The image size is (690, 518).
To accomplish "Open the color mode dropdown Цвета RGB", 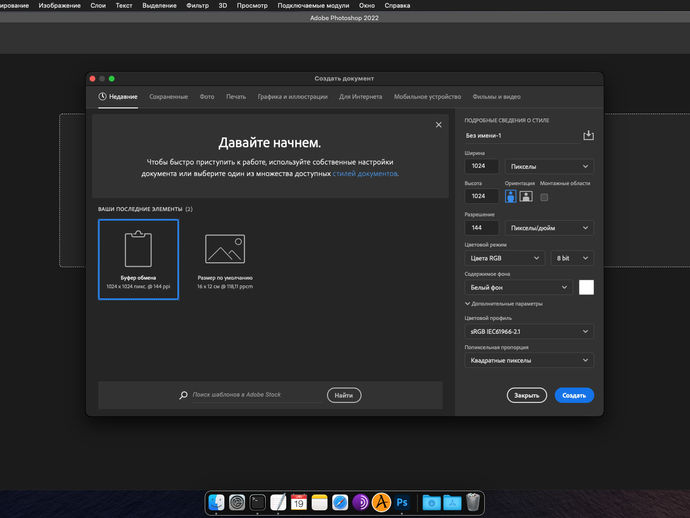I will (504, 258).
